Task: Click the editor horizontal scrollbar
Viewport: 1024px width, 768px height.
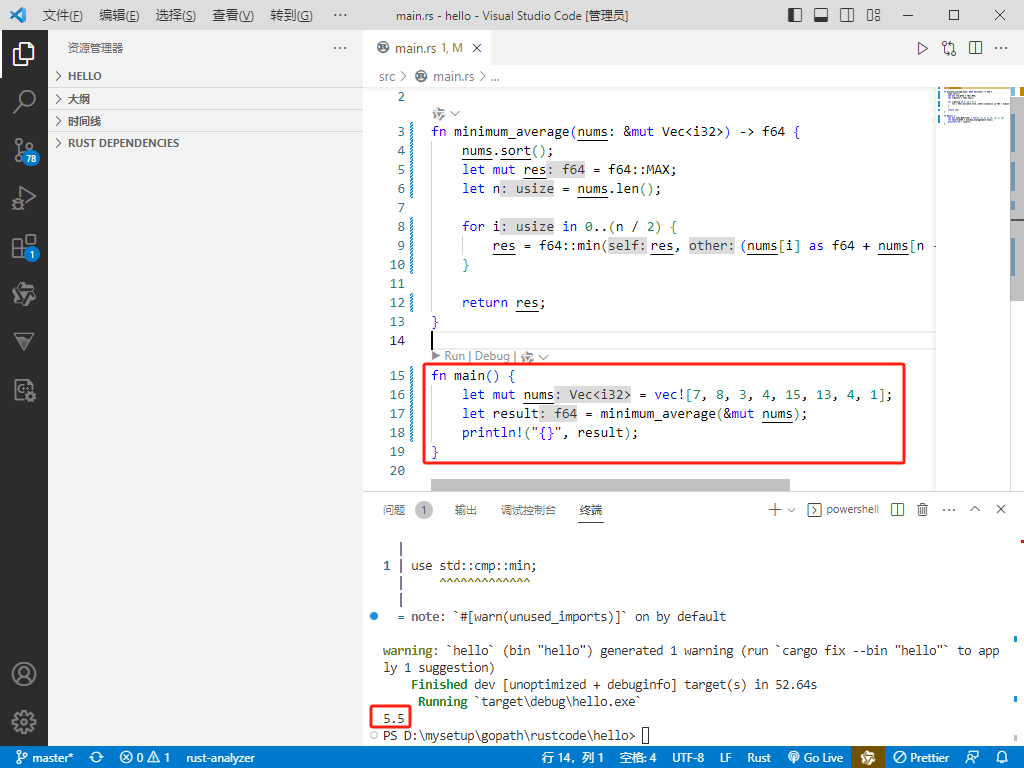Action: click(x=610, y=485)
